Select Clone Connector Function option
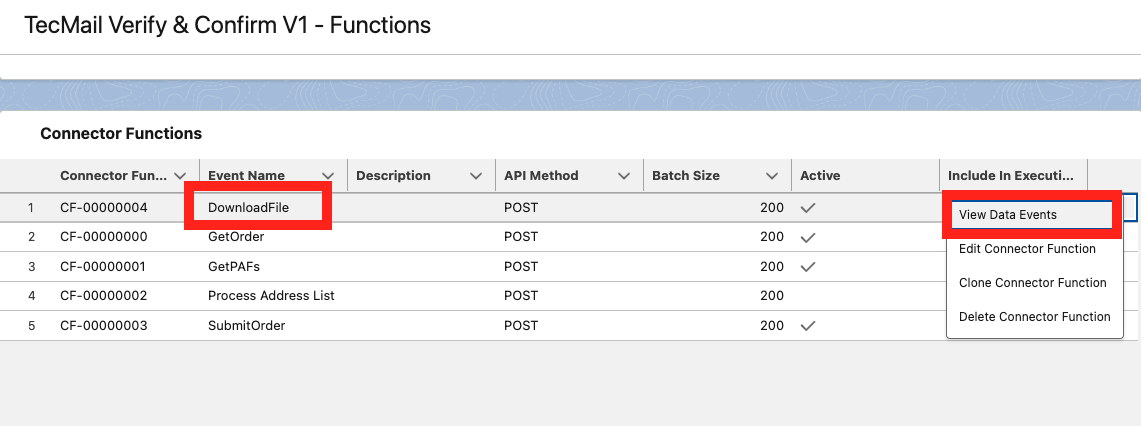 coord(1033,283)
